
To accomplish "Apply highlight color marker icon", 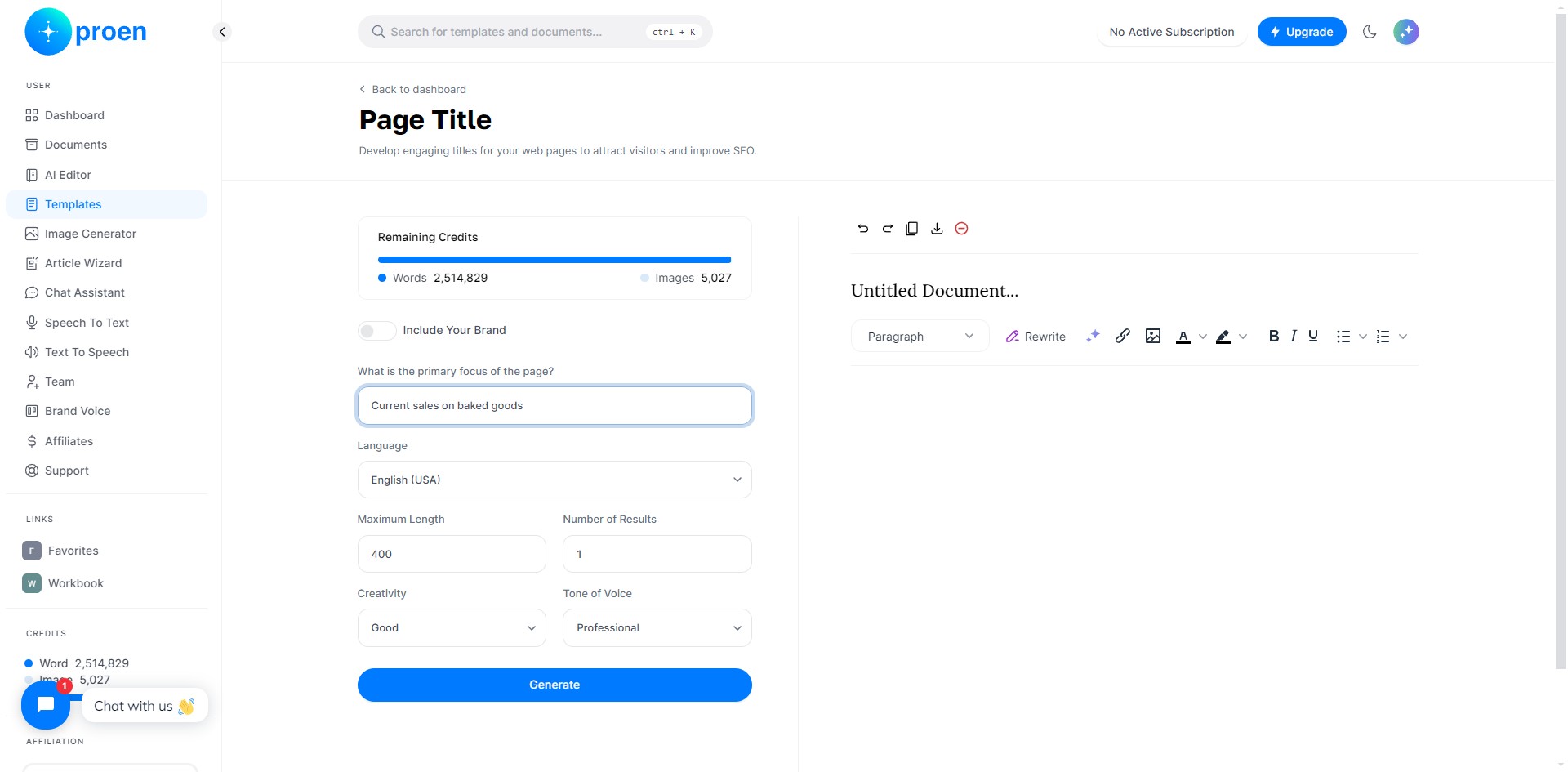I will [x=1223, y=337].
